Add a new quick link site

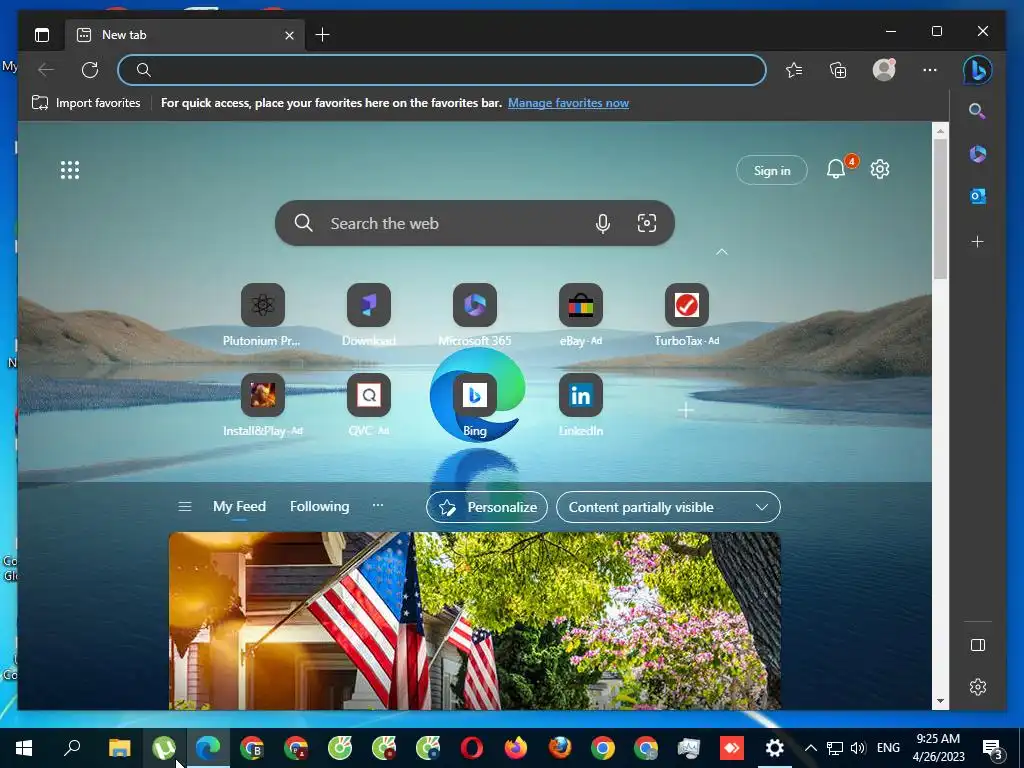tap(686, 410)
